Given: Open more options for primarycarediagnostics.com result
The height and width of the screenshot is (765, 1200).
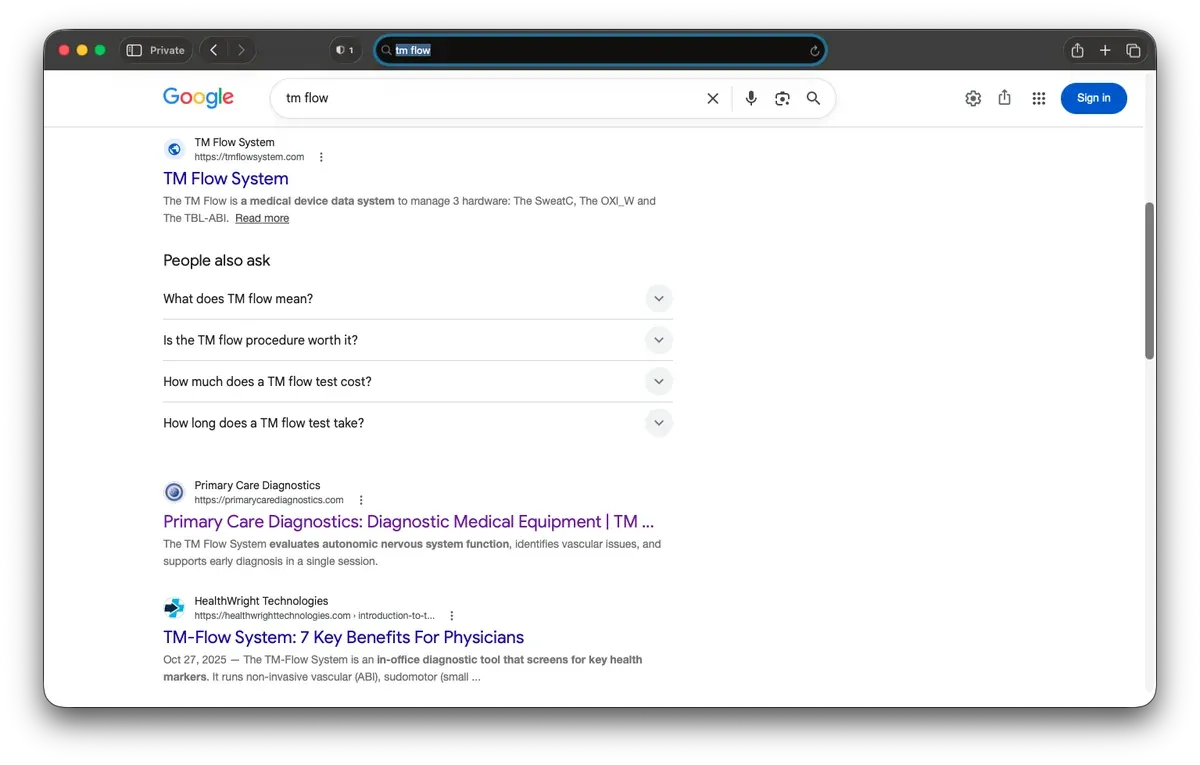Looking at the screenshot, I should point(361,500).
